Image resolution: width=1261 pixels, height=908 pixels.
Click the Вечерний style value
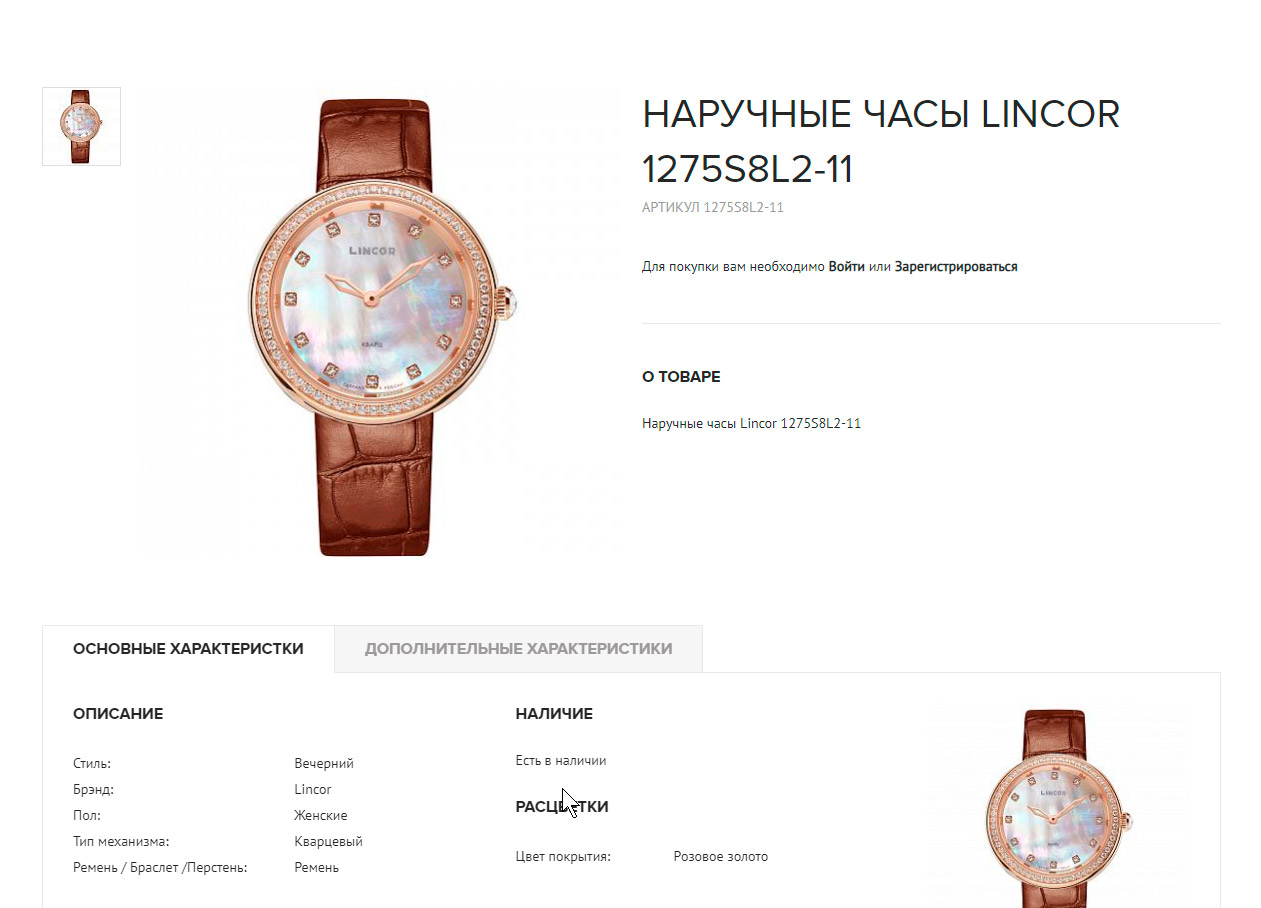324,763
